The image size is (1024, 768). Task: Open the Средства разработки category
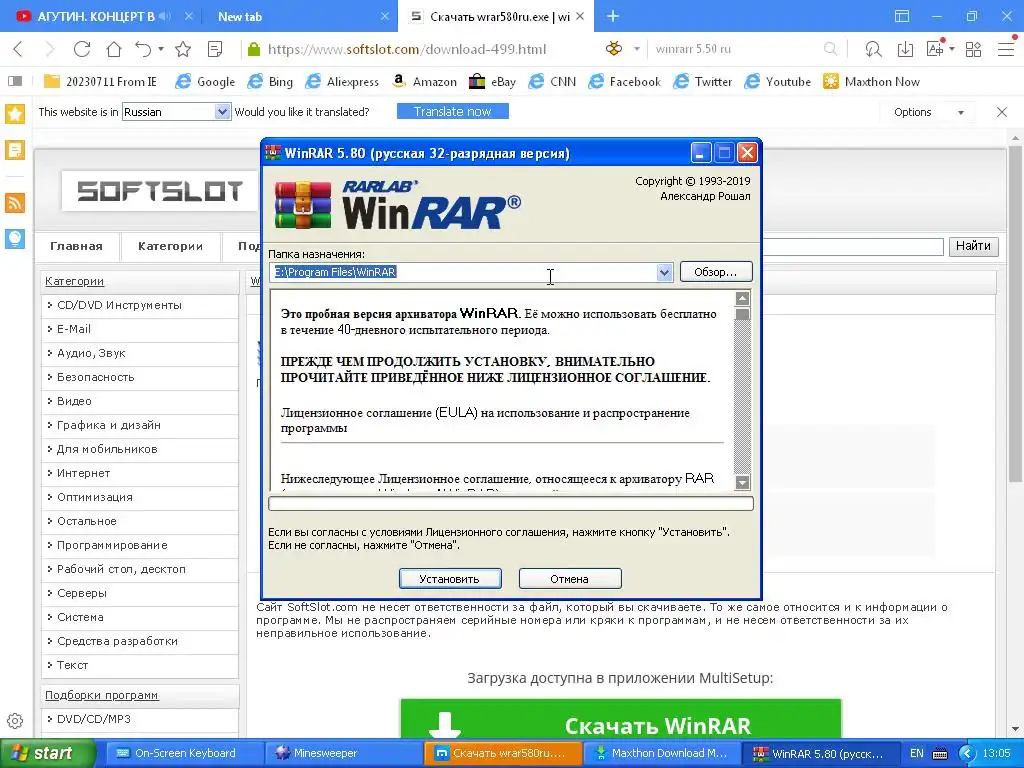coord(117,641)
